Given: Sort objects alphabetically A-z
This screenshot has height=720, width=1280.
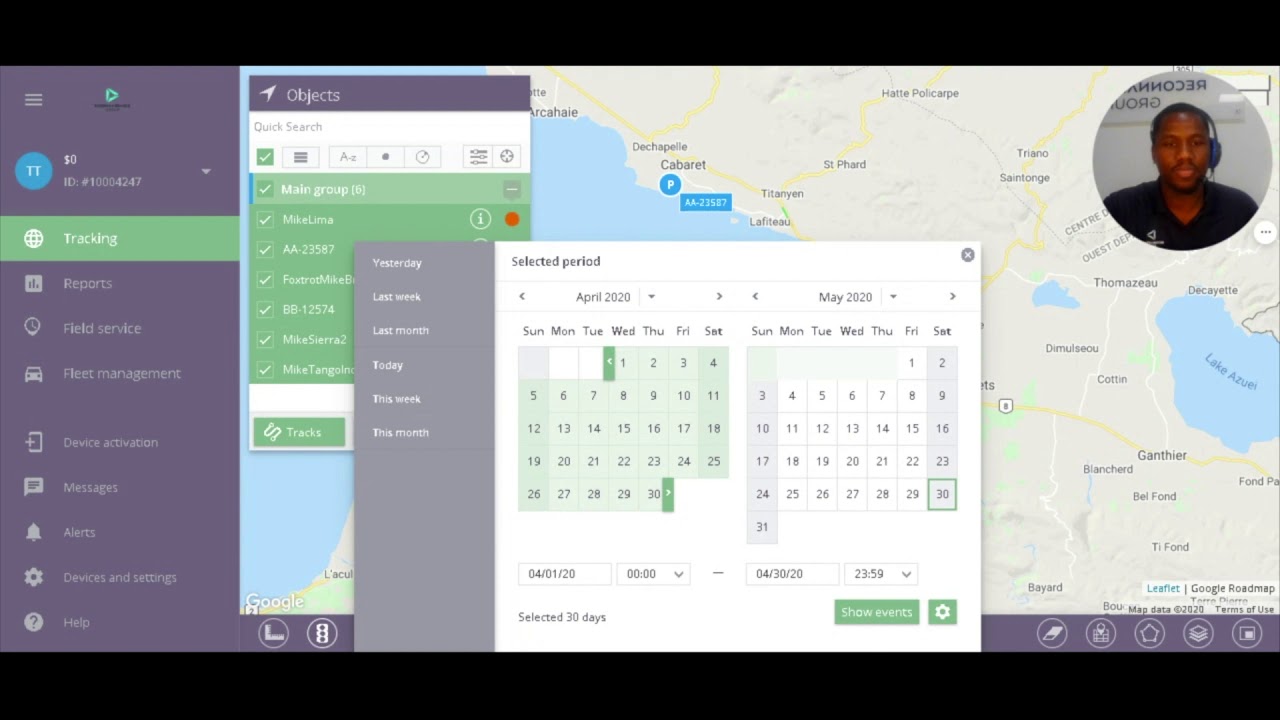Looking at the screenshot, I should click(x=348, y=157).
